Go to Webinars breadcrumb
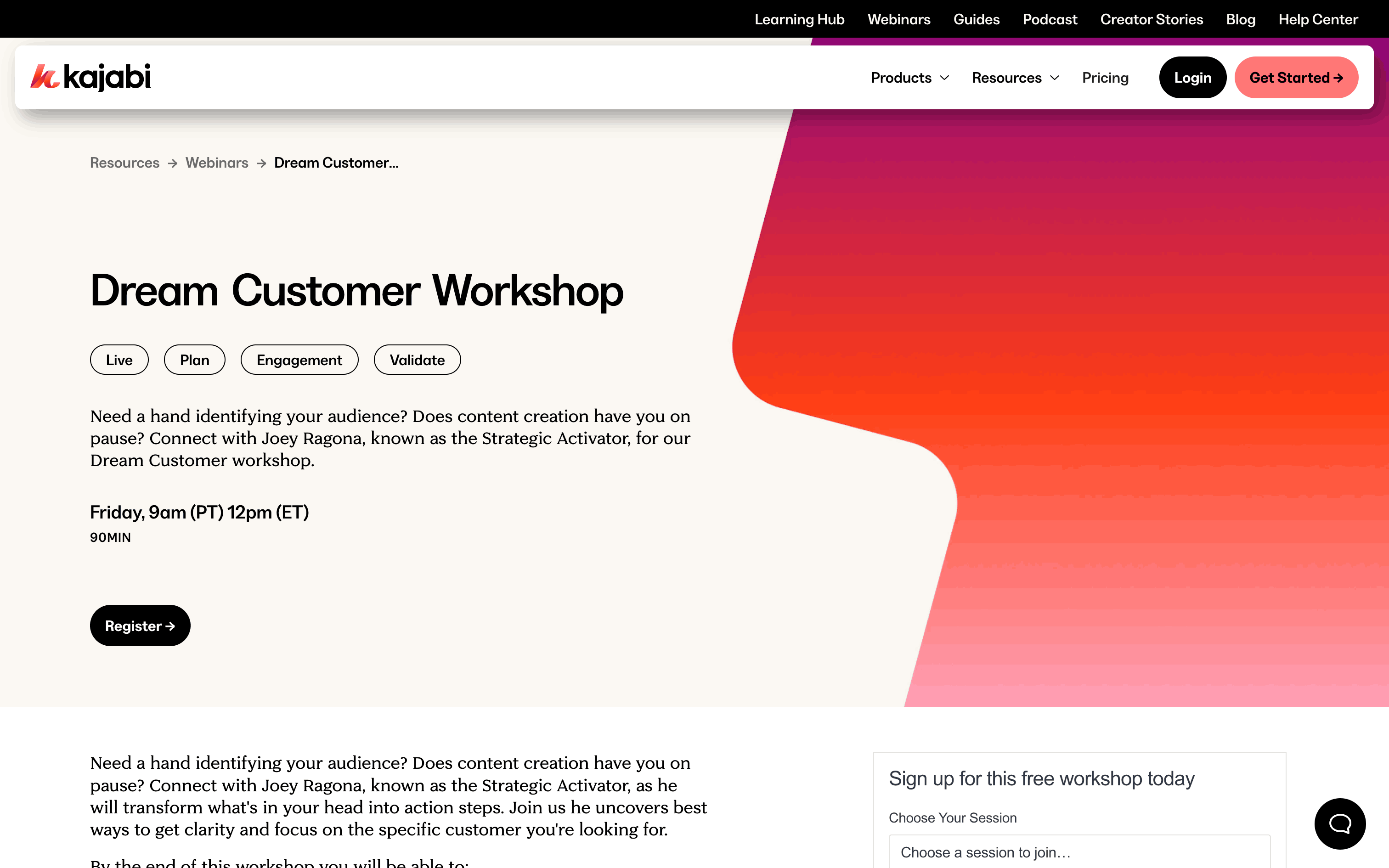Screen dimensions: 1389x868 coord(216,163)
